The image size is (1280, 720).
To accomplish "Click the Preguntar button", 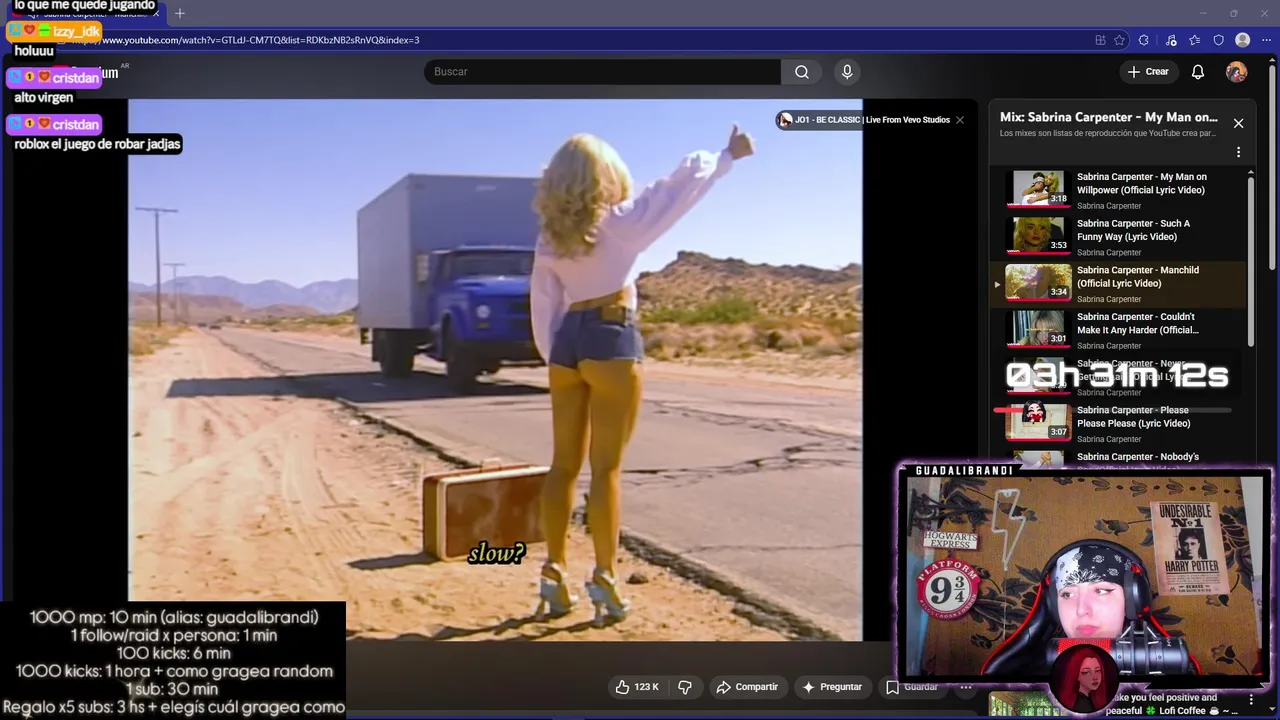I will tap(831, 687).
